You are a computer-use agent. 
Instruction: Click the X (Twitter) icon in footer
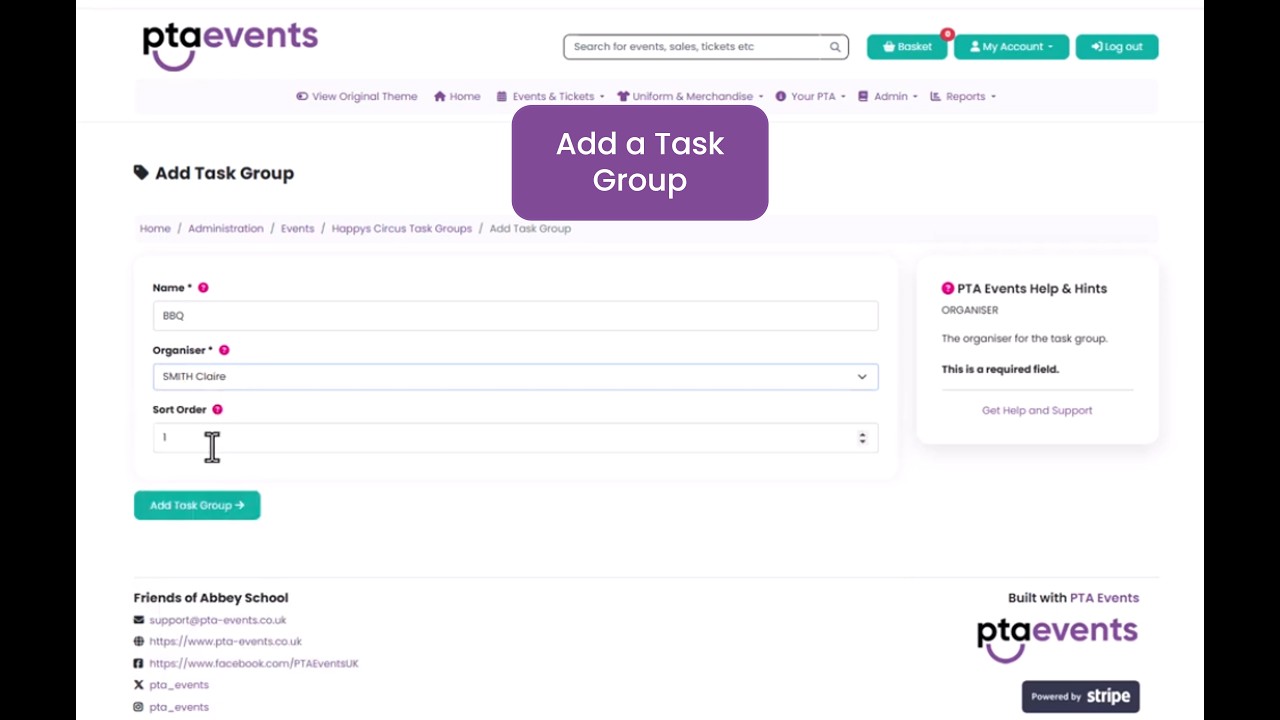139,686
